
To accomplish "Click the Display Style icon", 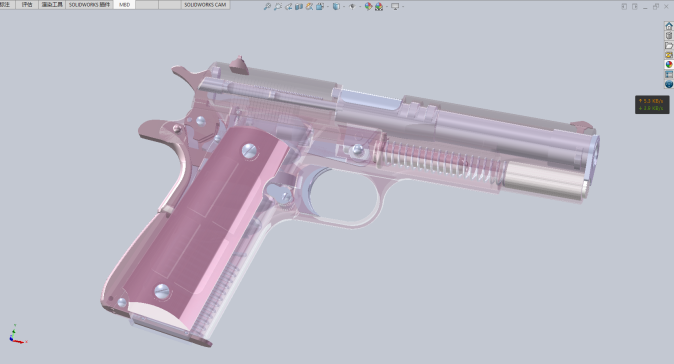I will click(337, 6).
